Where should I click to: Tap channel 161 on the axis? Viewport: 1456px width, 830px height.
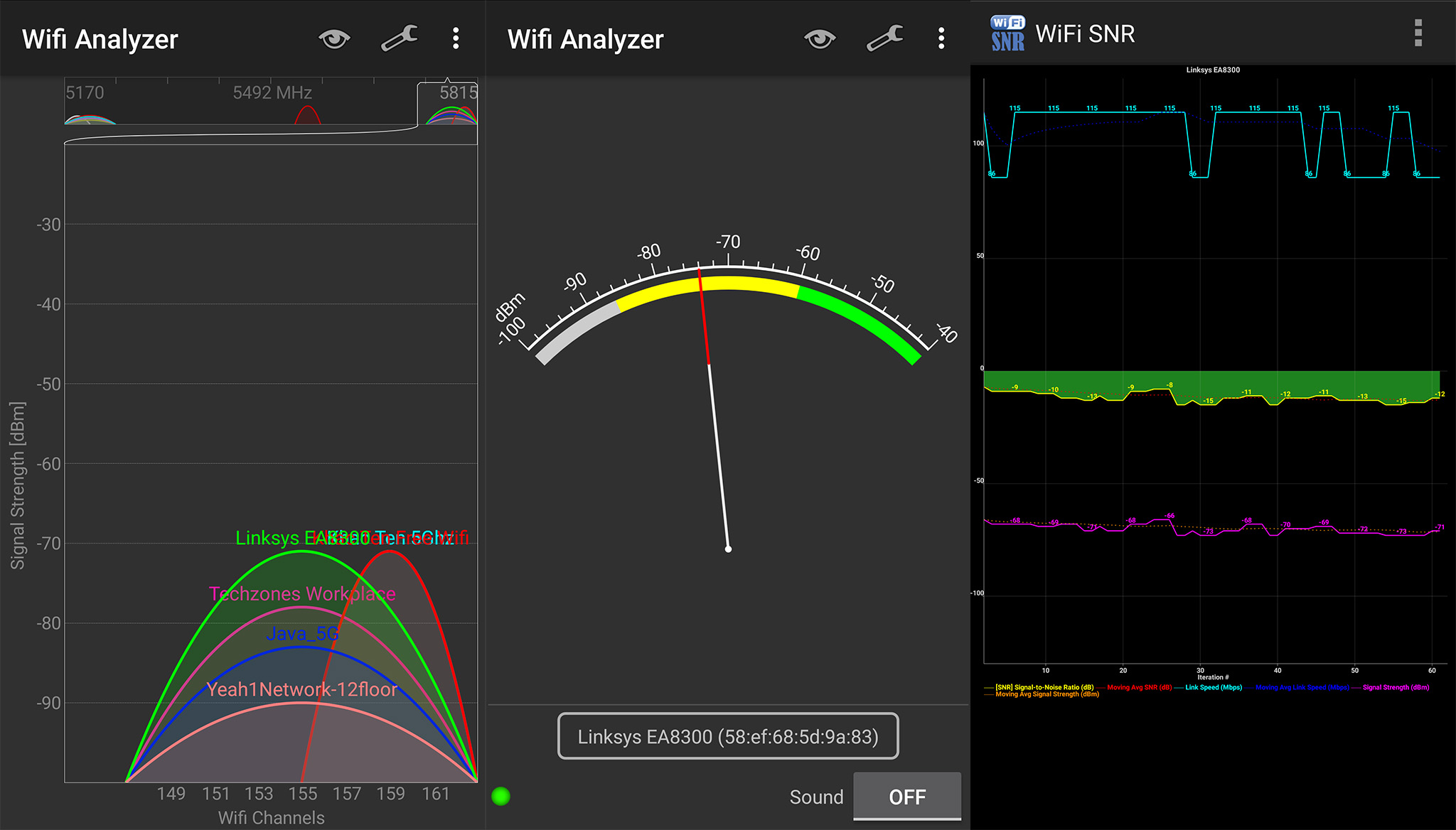click(x=436, y=793)
